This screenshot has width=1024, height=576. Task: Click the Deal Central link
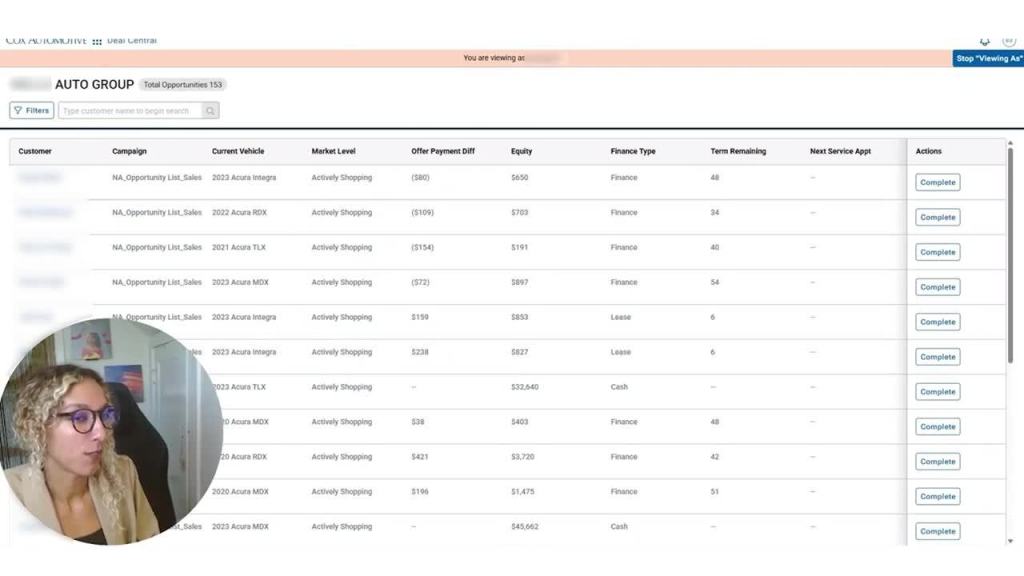click(x=132, y=41)
